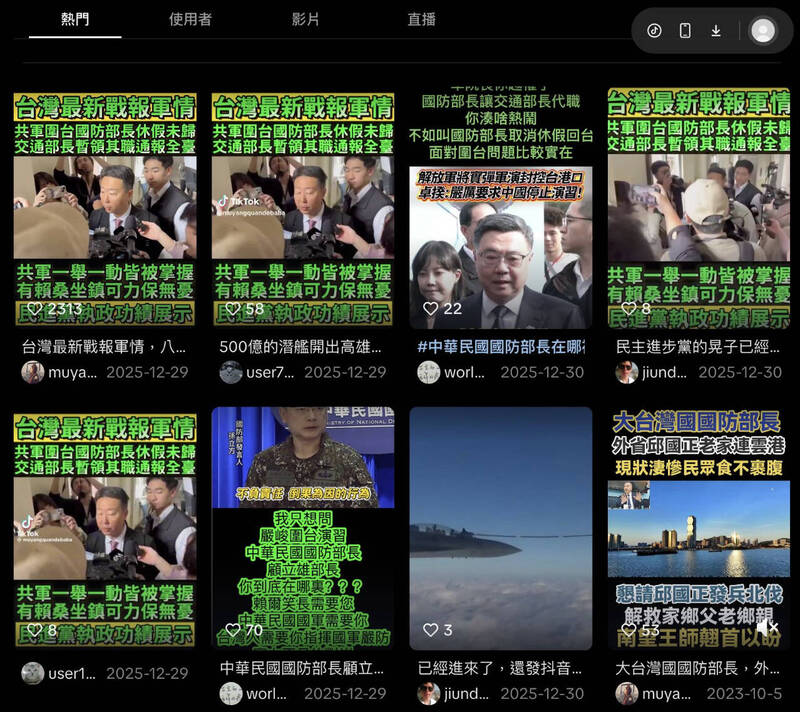Image resolution: width=800 pixels, height=712 pixels.
Task: Open the mobile phone app icon
Action: coord(685,30)
